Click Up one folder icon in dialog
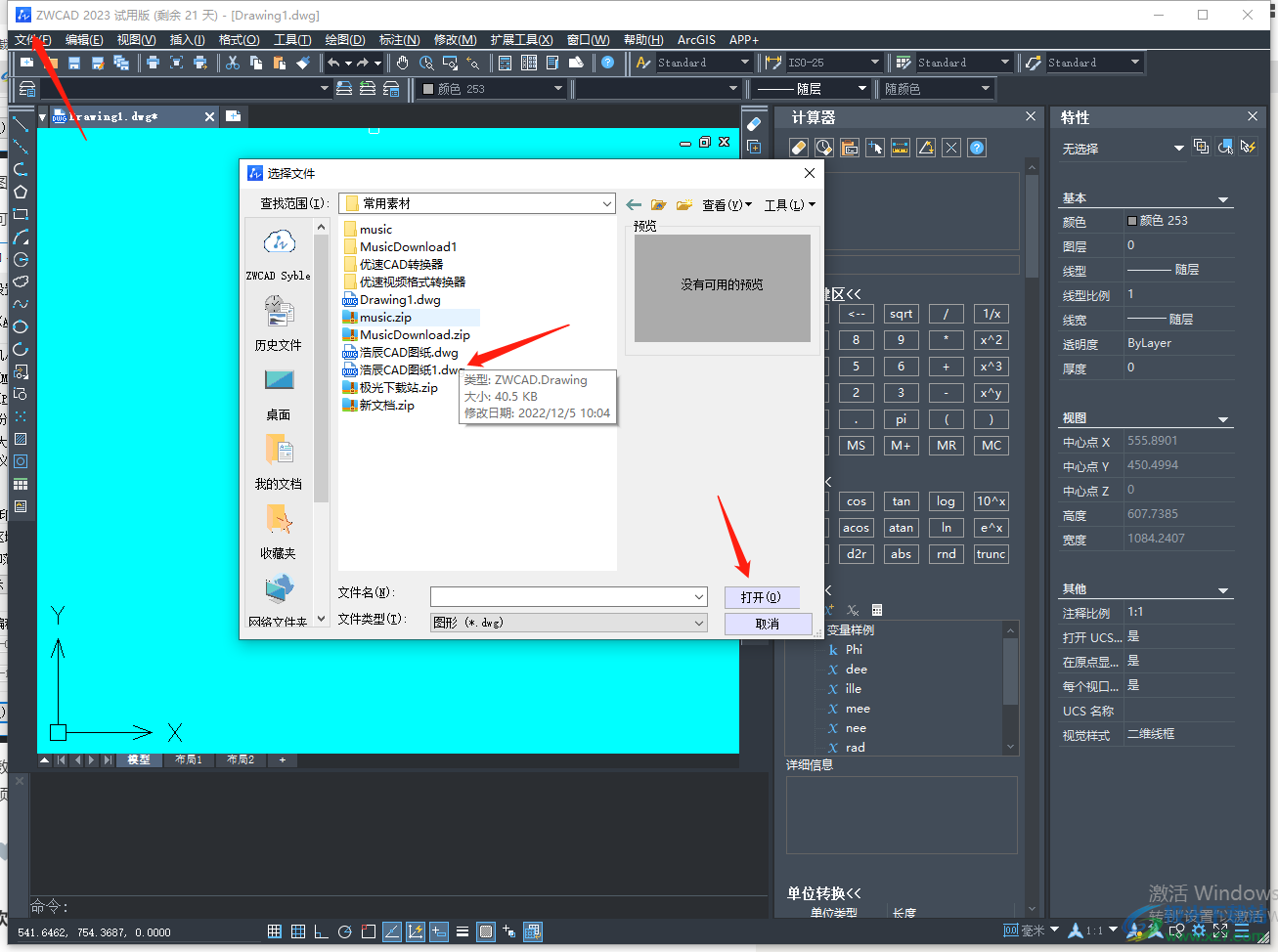The width and height of the screenshot is (1278, 952). click(659, 204)
